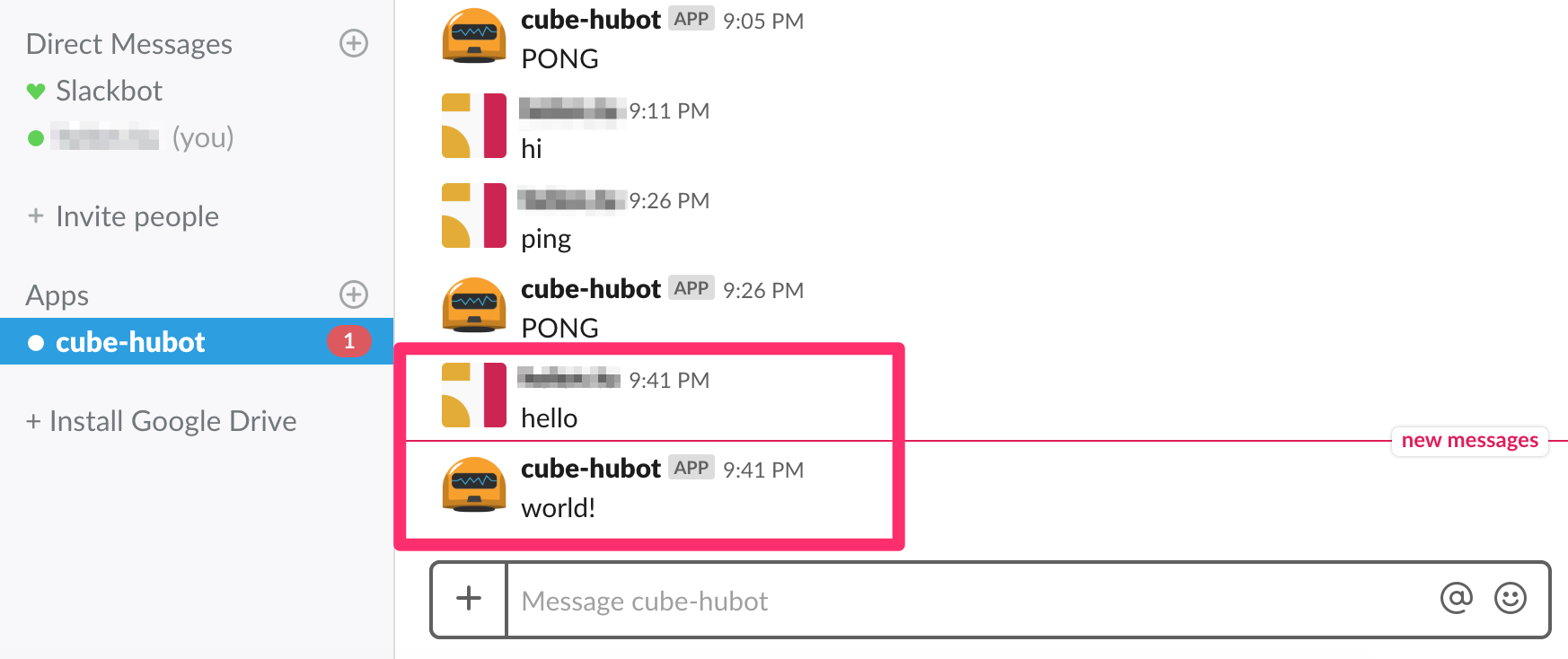Click the new messages divider label
The height and width of the screenshot is (659, 1568).
point(1469,441)
